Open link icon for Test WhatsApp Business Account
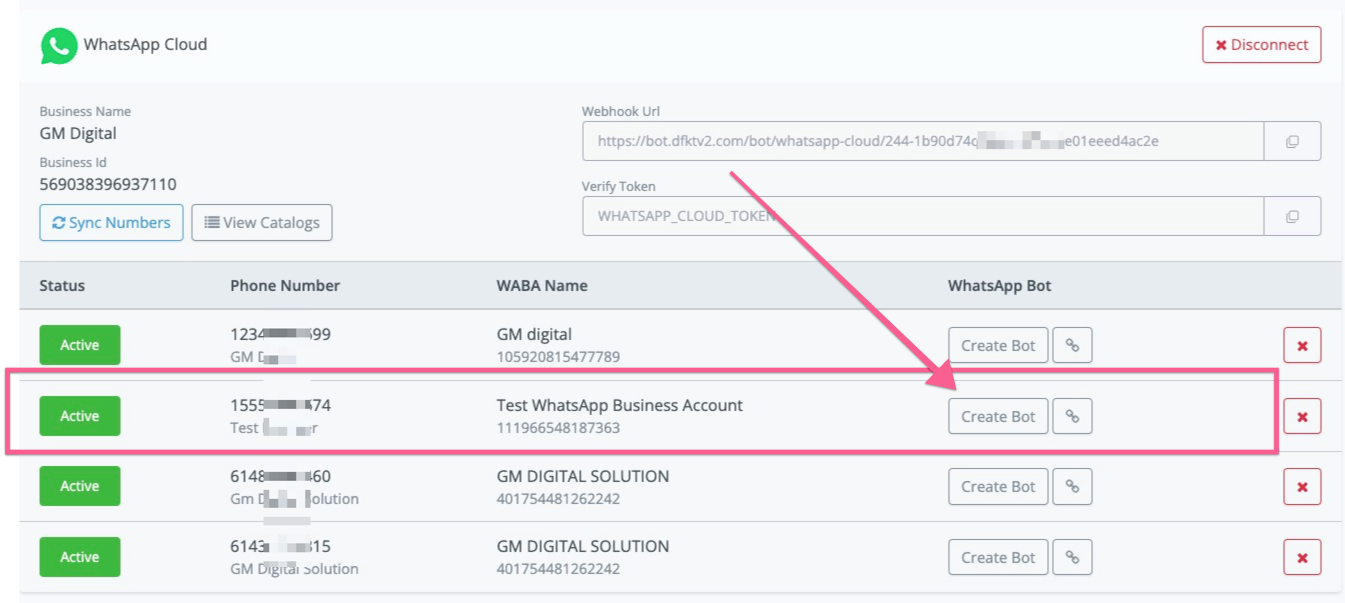Viewport: 1345px width, 603px height. (1072, 416)
